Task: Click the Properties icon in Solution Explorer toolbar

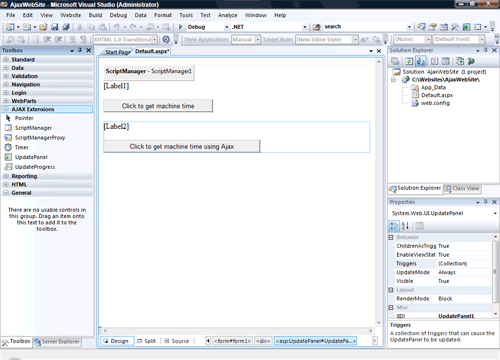Action: pos(395,61)
